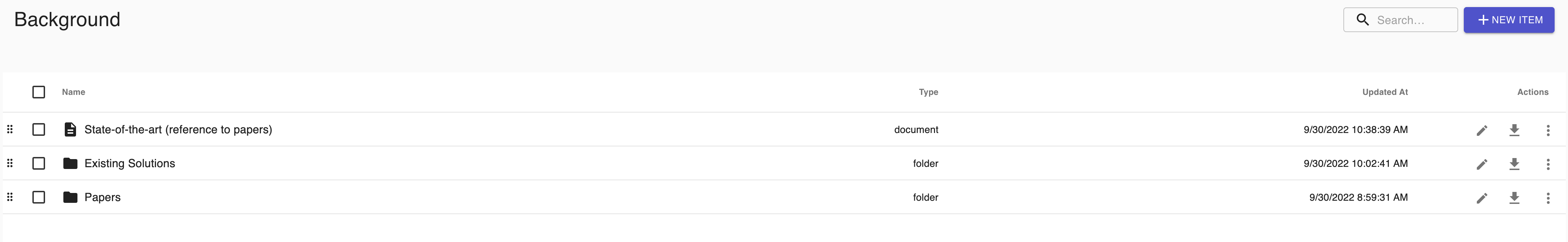Click the document icon next to State-of-the-art
The height and width of the screenshot is (242, 1568).
click(70, 129)
